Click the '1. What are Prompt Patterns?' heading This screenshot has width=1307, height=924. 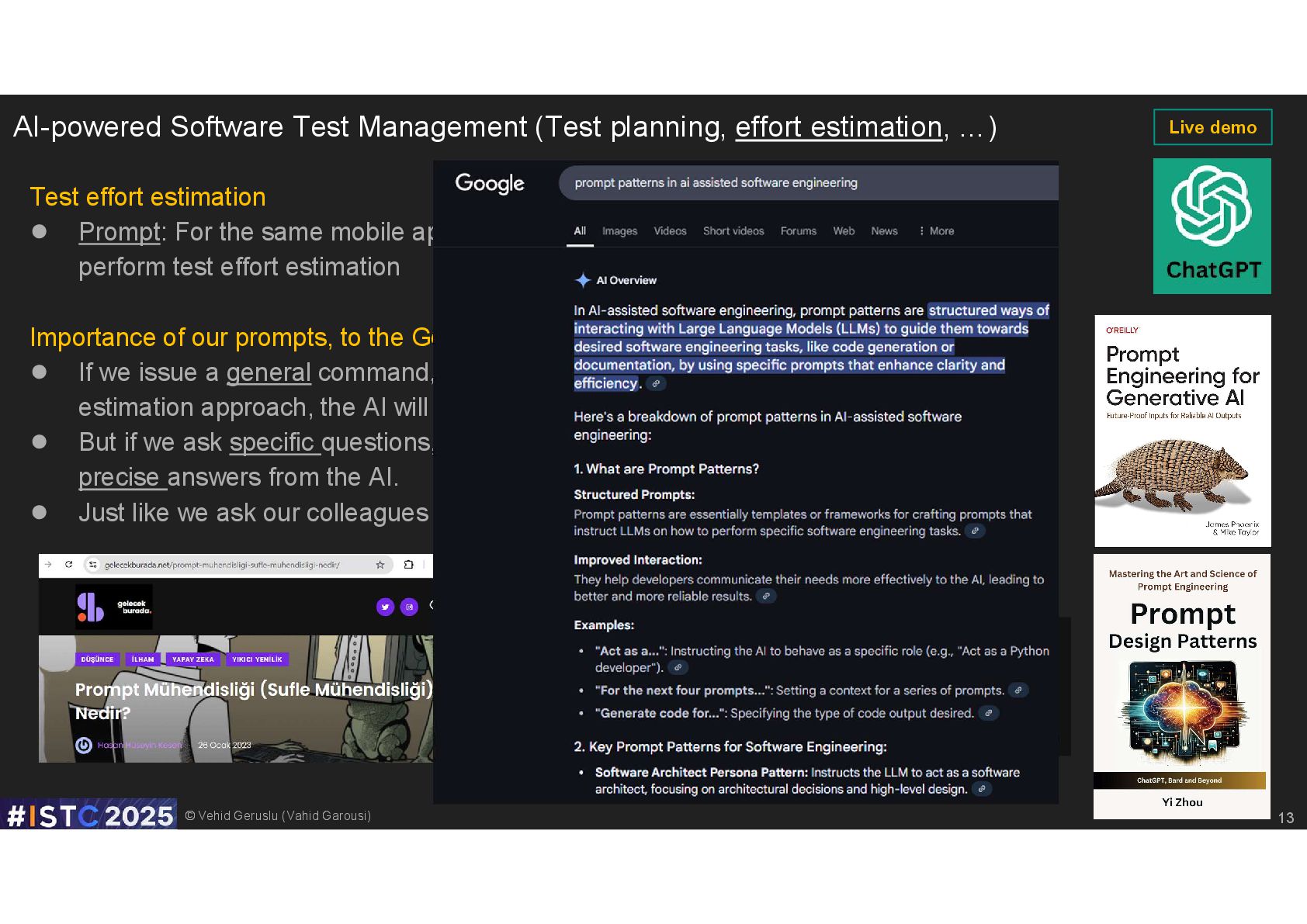(x=666, y=469)
